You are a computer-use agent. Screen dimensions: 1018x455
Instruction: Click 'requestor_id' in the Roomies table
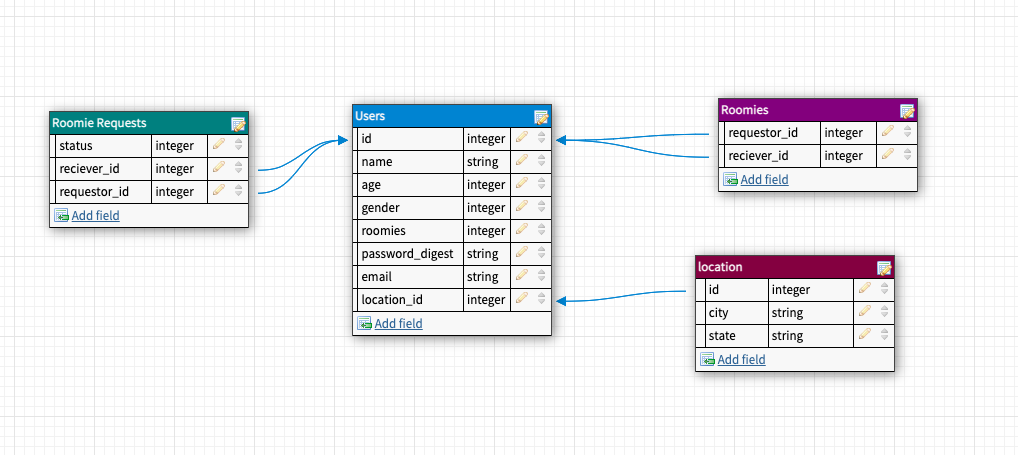pos(764,133)
